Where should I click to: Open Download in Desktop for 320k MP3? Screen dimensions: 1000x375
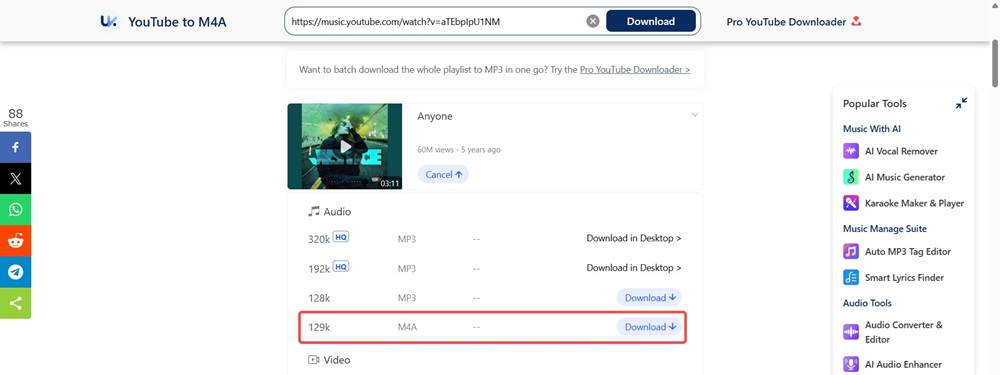click(x=634, y=239)
